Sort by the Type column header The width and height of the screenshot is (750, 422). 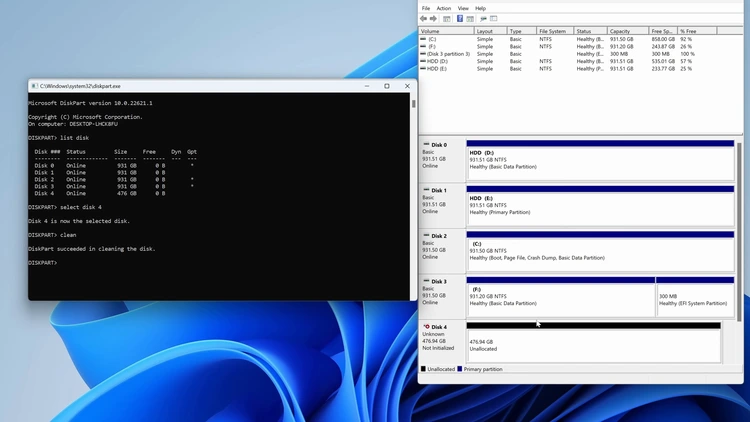coord(521,31)
